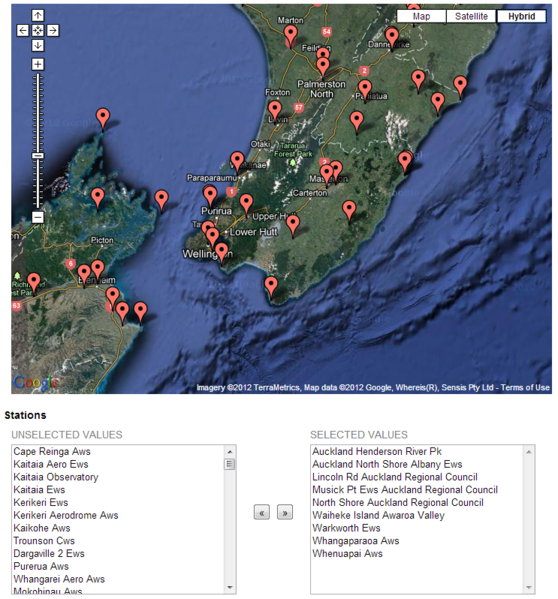
Task: Open the Terms of Use link
Action: click(525, 387)
